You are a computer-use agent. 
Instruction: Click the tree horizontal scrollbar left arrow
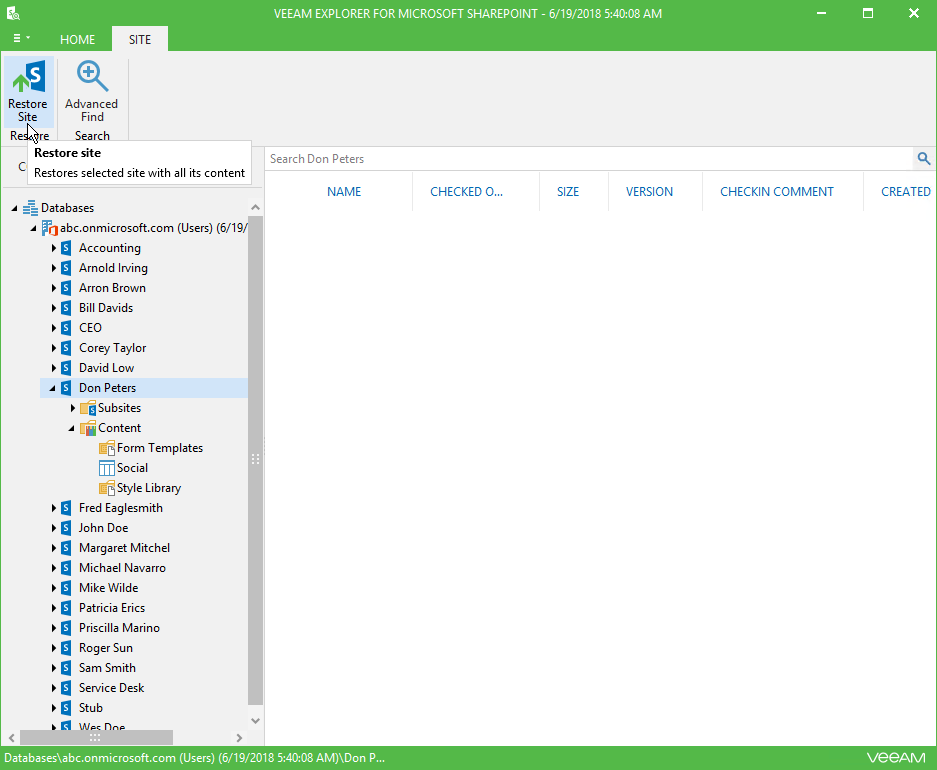[12, 738]
